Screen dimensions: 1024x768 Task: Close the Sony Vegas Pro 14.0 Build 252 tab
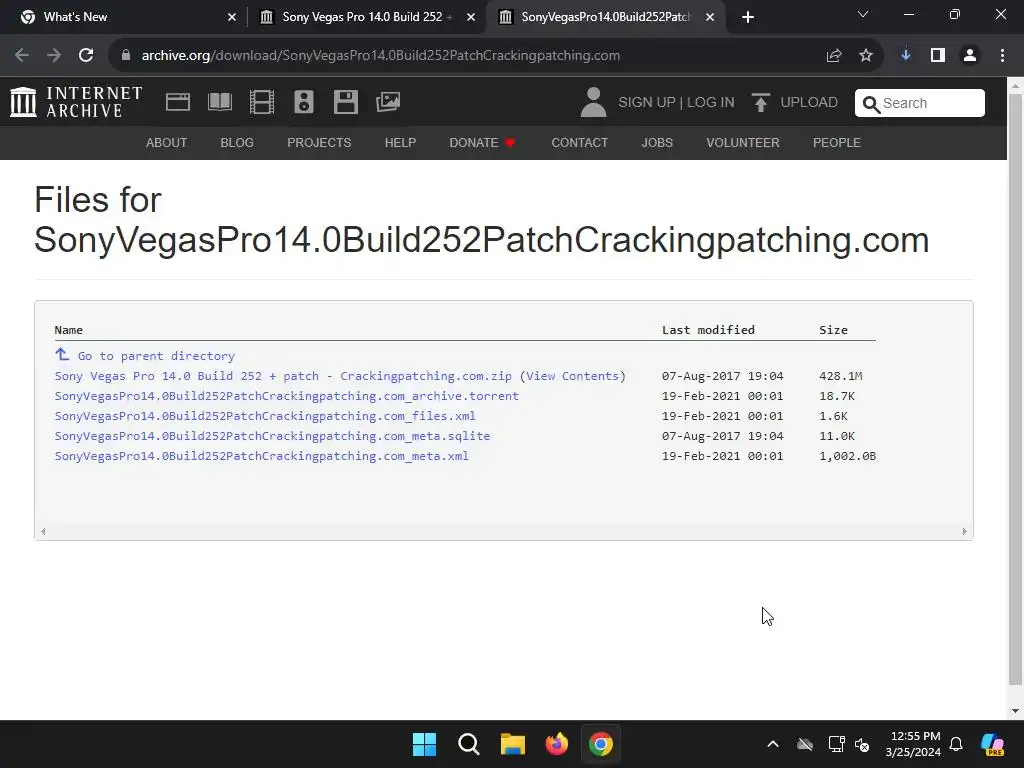click(x=471, y=17)
